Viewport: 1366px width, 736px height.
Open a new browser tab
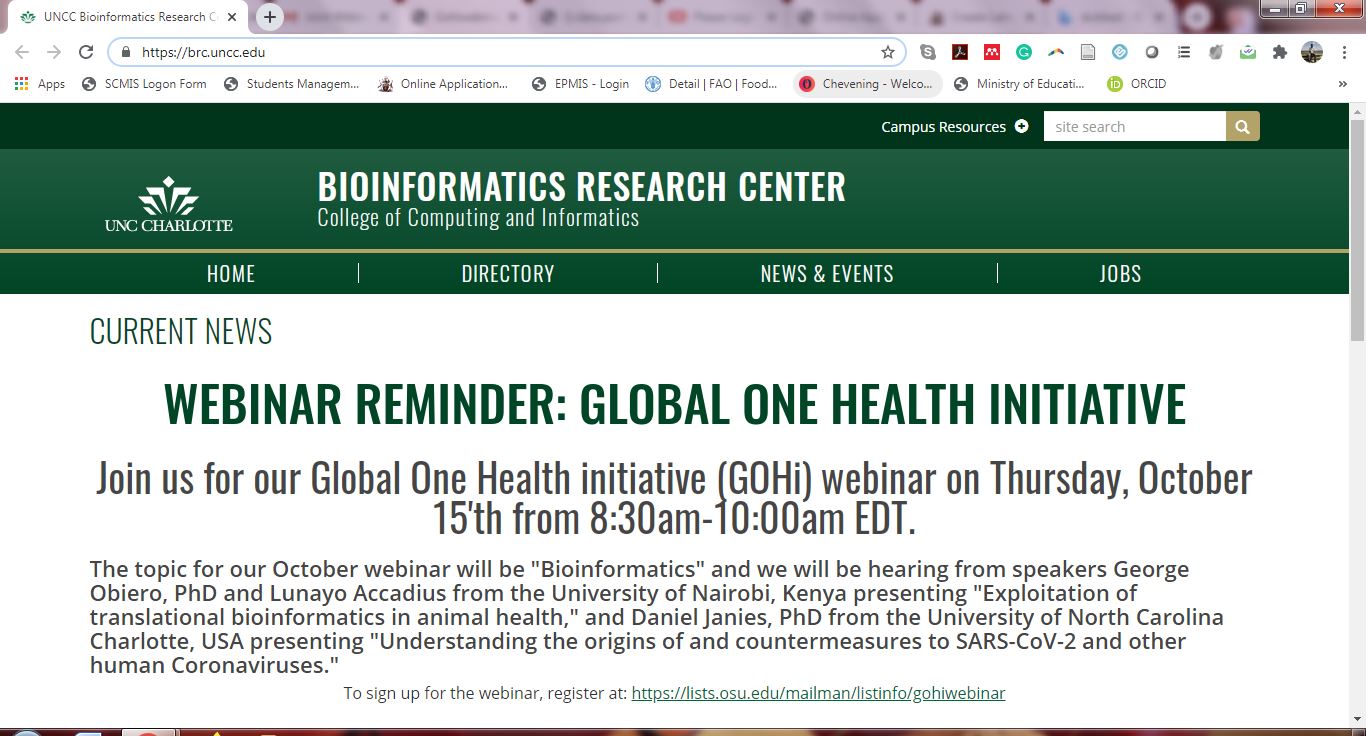(x=270, y=17)
